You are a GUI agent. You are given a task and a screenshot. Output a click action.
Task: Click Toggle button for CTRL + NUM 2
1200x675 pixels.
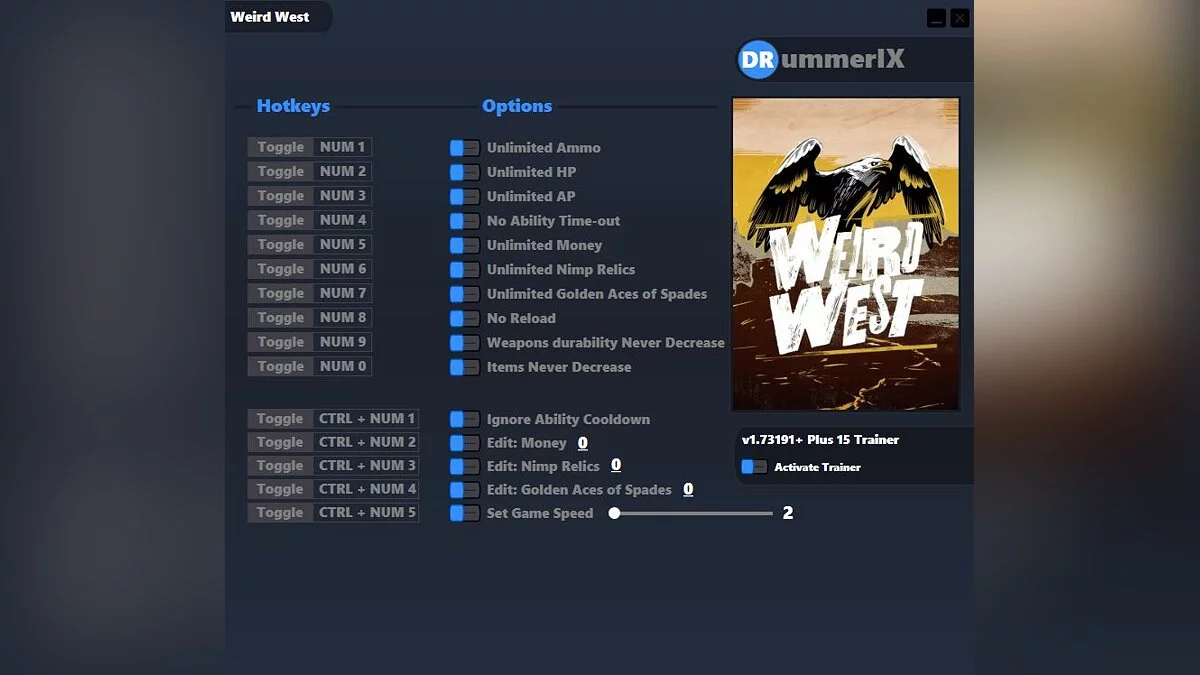pyautogui.click(x=280, y=442)
